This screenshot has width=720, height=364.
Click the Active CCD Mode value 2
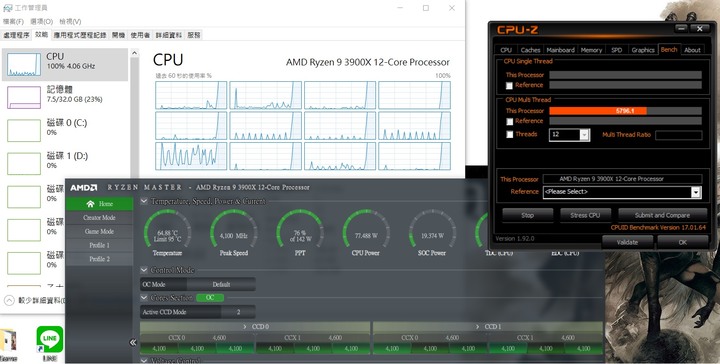click(x=238, y=312)
